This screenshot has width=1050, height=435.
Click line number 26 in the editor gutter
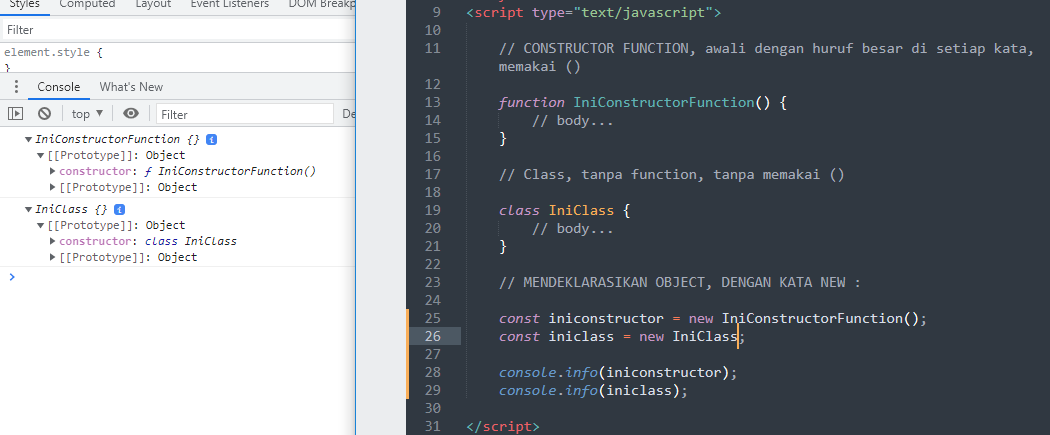433,336
